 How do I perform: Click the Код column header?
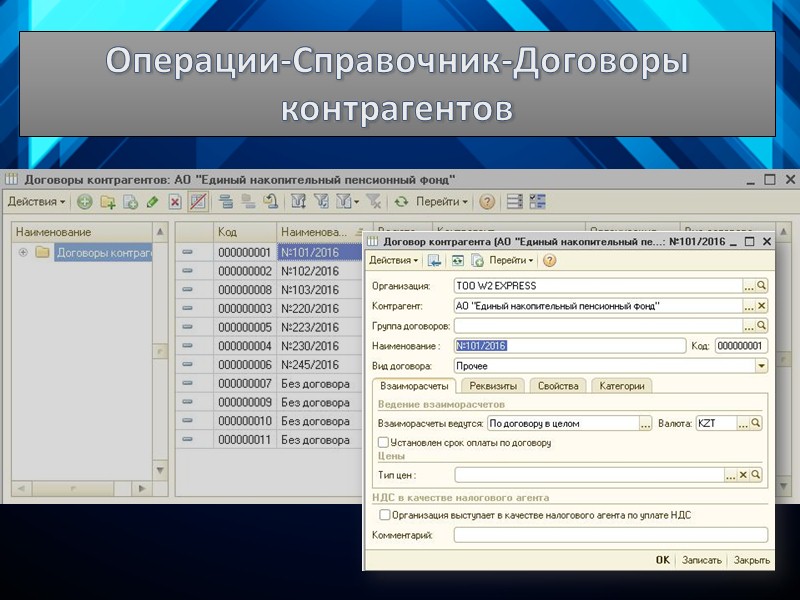244,232
